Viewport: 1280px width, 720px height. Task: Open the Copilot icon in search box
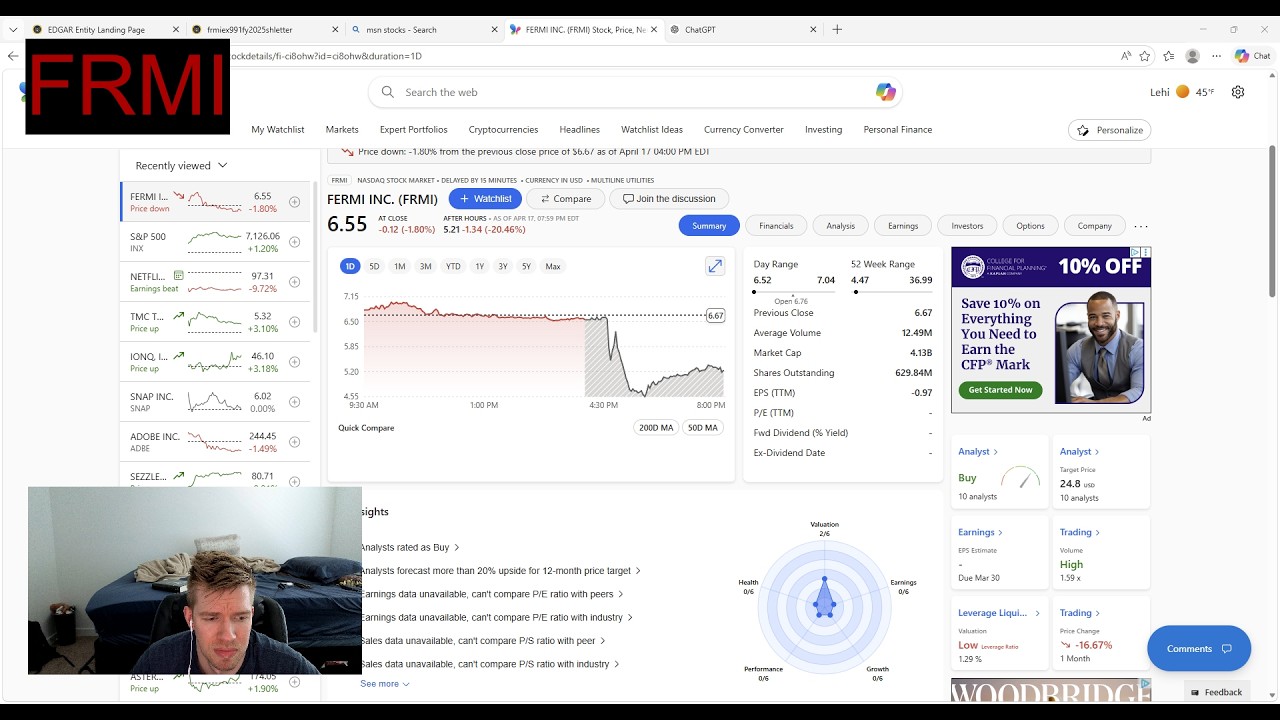tap(885, 92)
